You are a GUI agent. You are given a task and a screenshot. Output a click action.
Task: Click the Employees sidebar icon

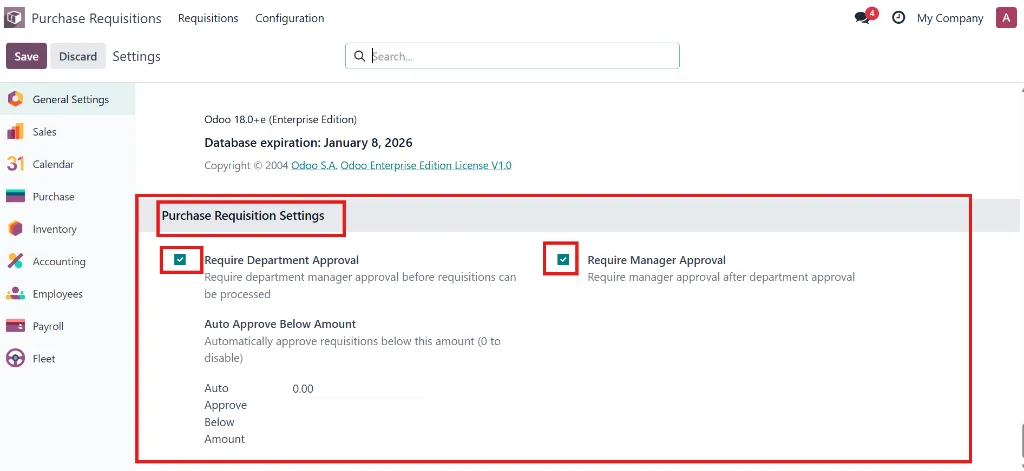coord(15,294)
